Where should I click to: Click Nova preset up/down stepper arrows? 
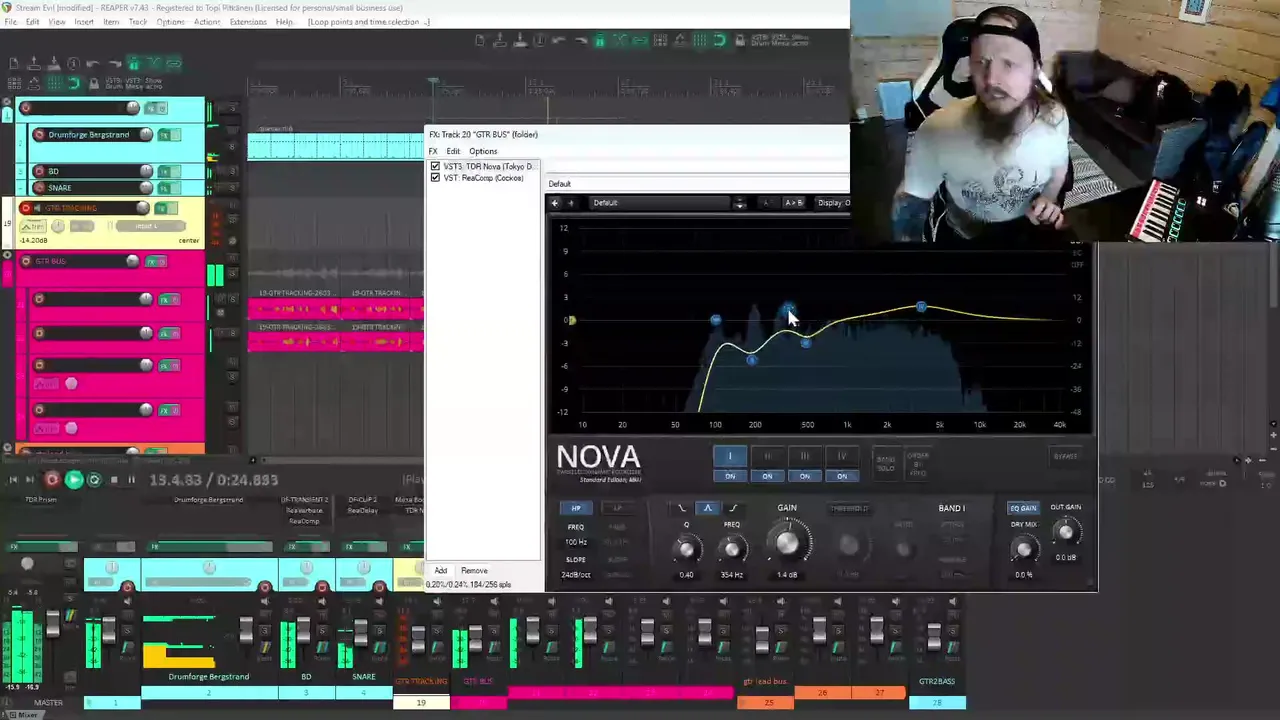[x=740, y=203]
